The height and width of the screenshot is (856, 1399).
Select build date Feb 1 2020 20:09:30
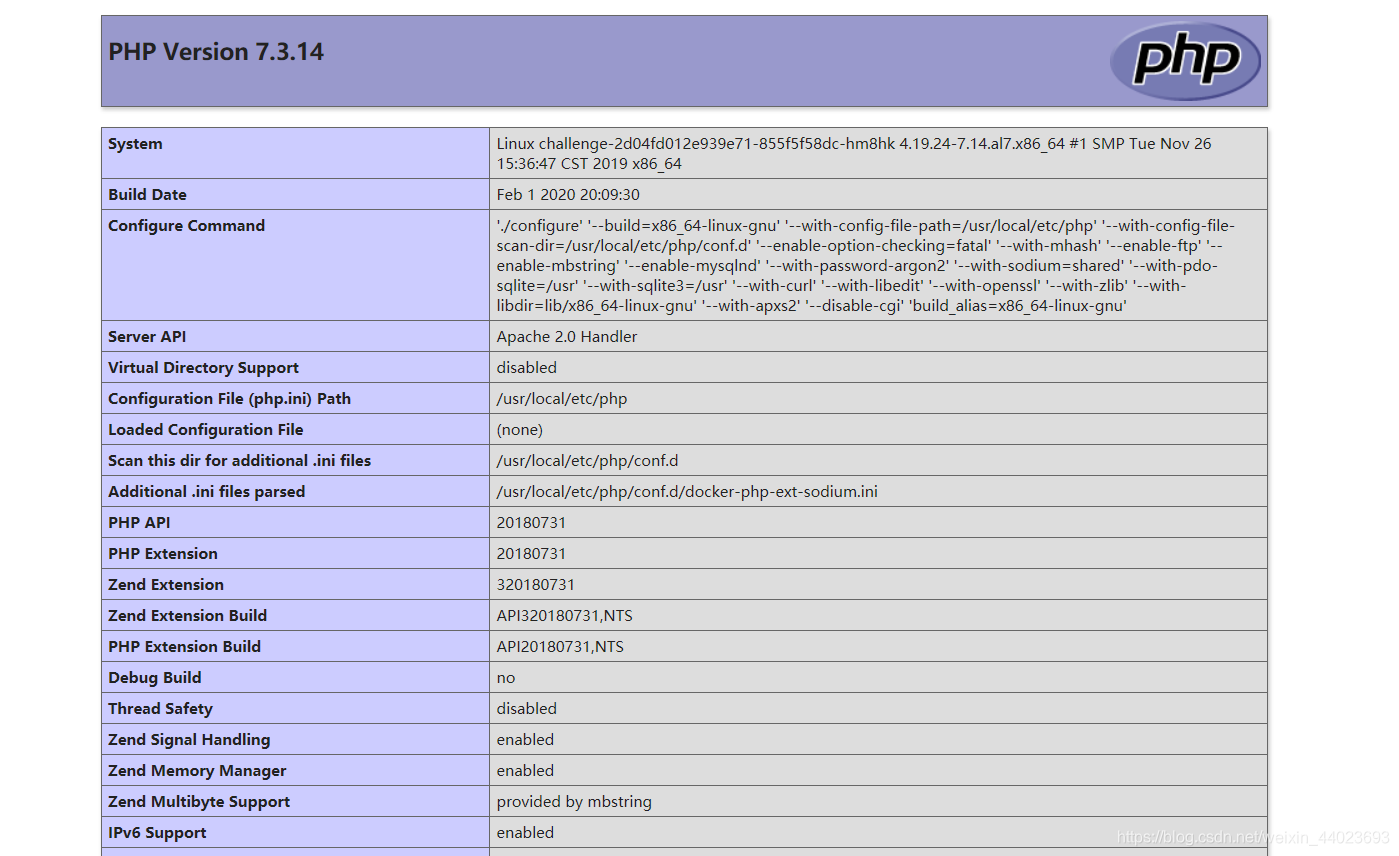(568, 195)
